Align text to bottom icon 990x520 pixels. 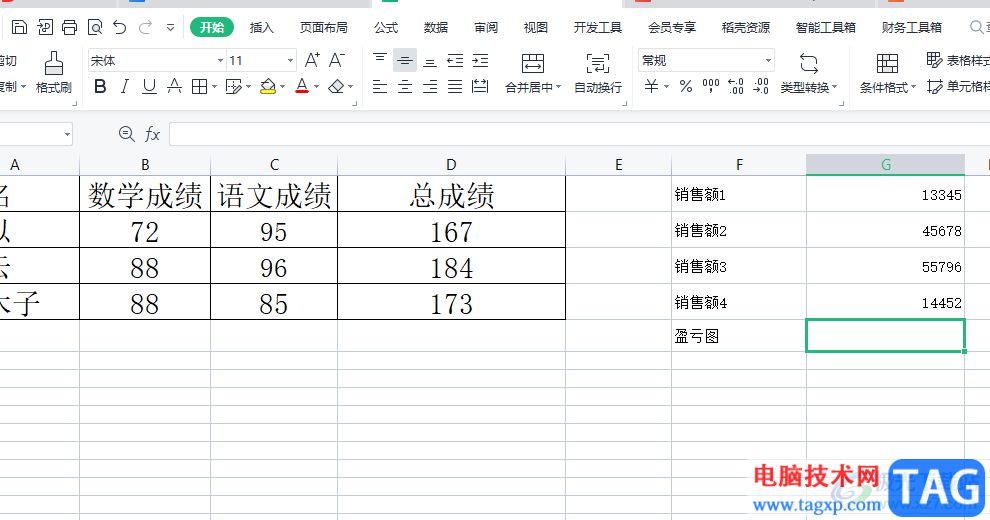click(430, 61)
